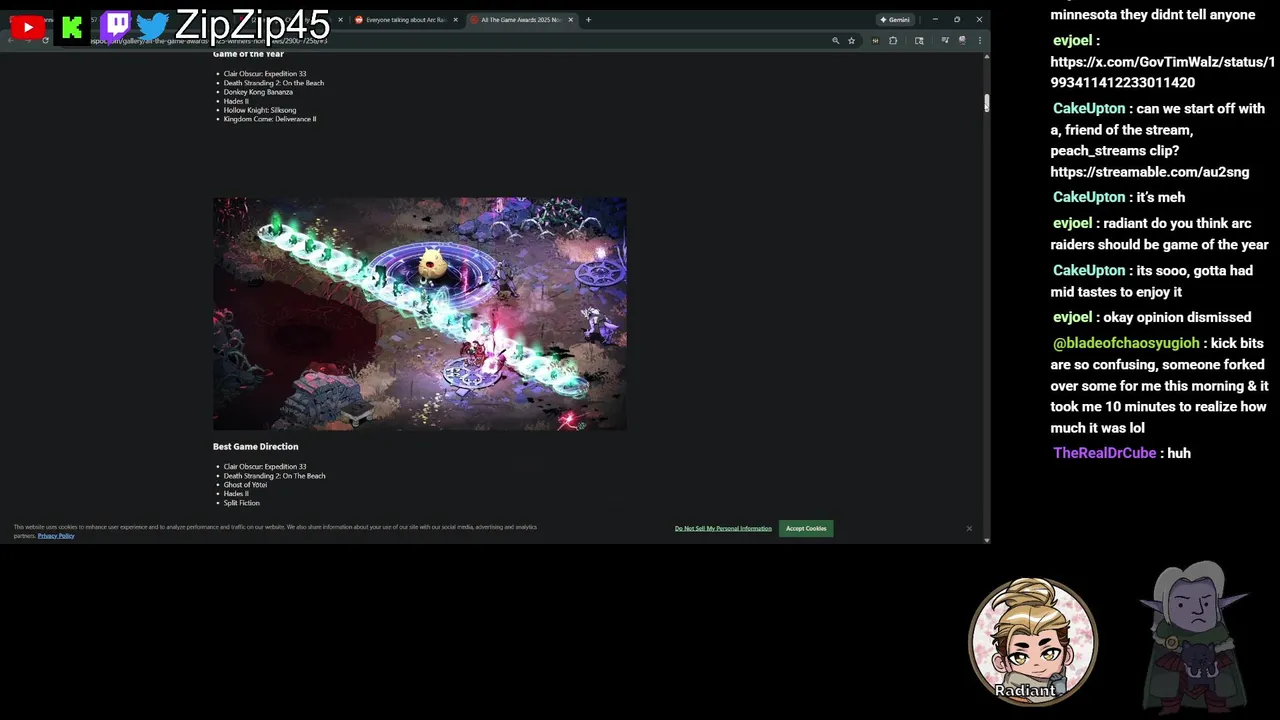
Task: Open the Privacy Policy link
Action: point(56,536)
